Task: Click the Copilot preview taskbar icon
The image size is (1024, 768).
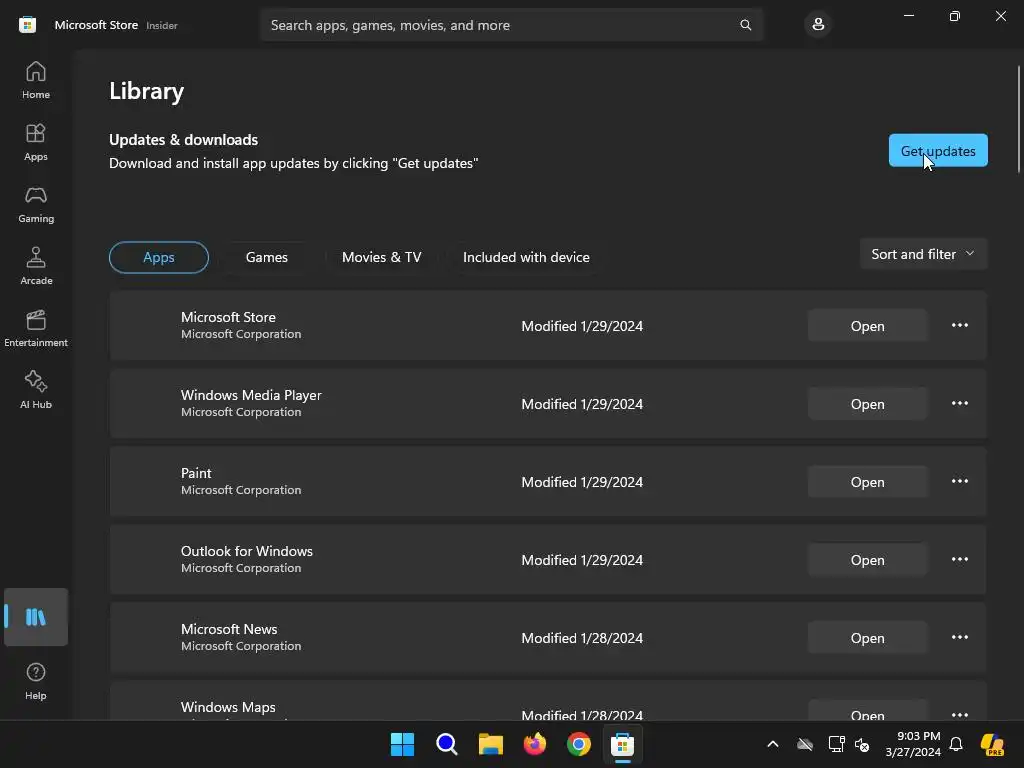Action: pos(993,744)
